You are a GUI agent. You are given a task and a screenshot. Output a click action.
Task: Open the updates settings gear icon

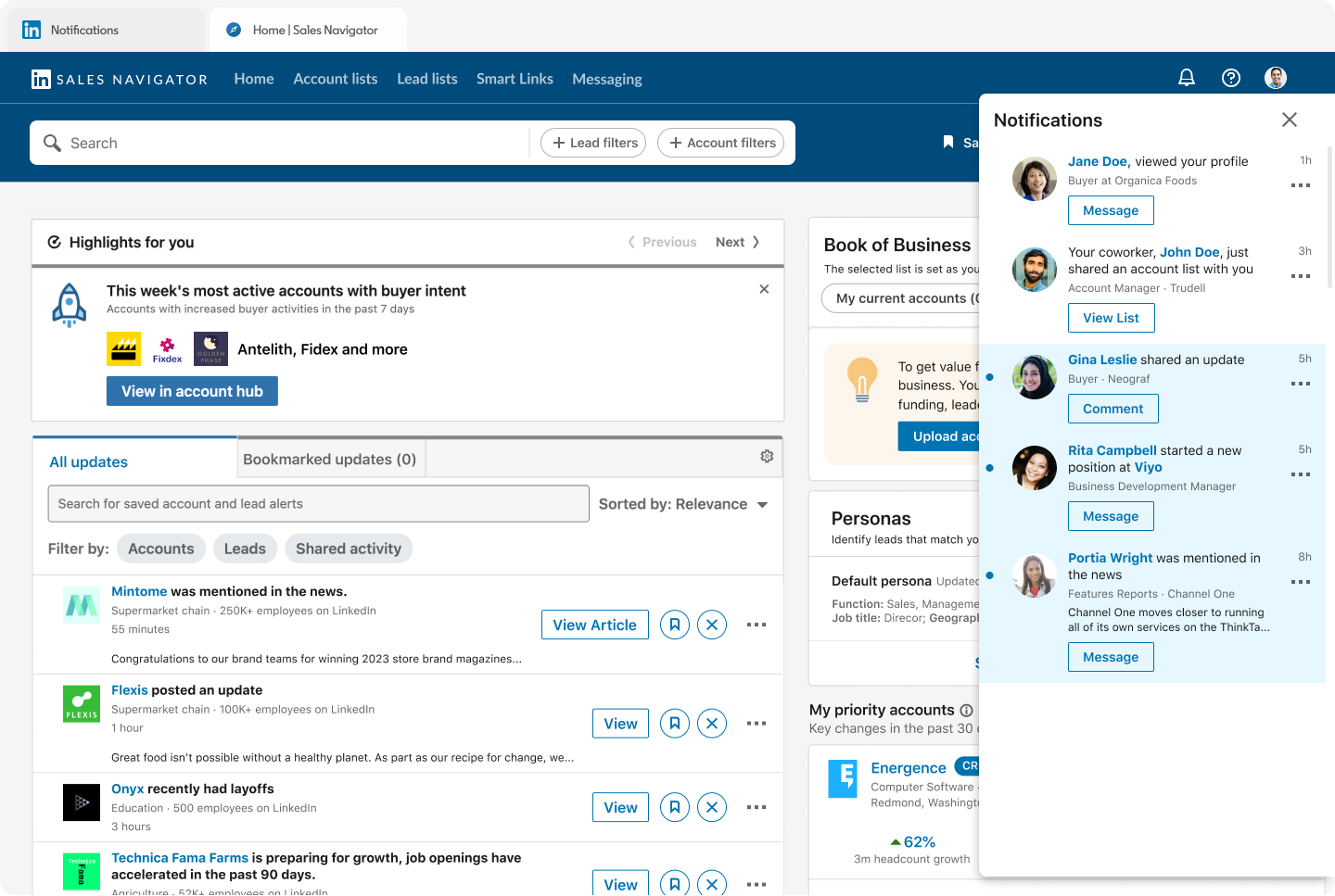point(767,456)
